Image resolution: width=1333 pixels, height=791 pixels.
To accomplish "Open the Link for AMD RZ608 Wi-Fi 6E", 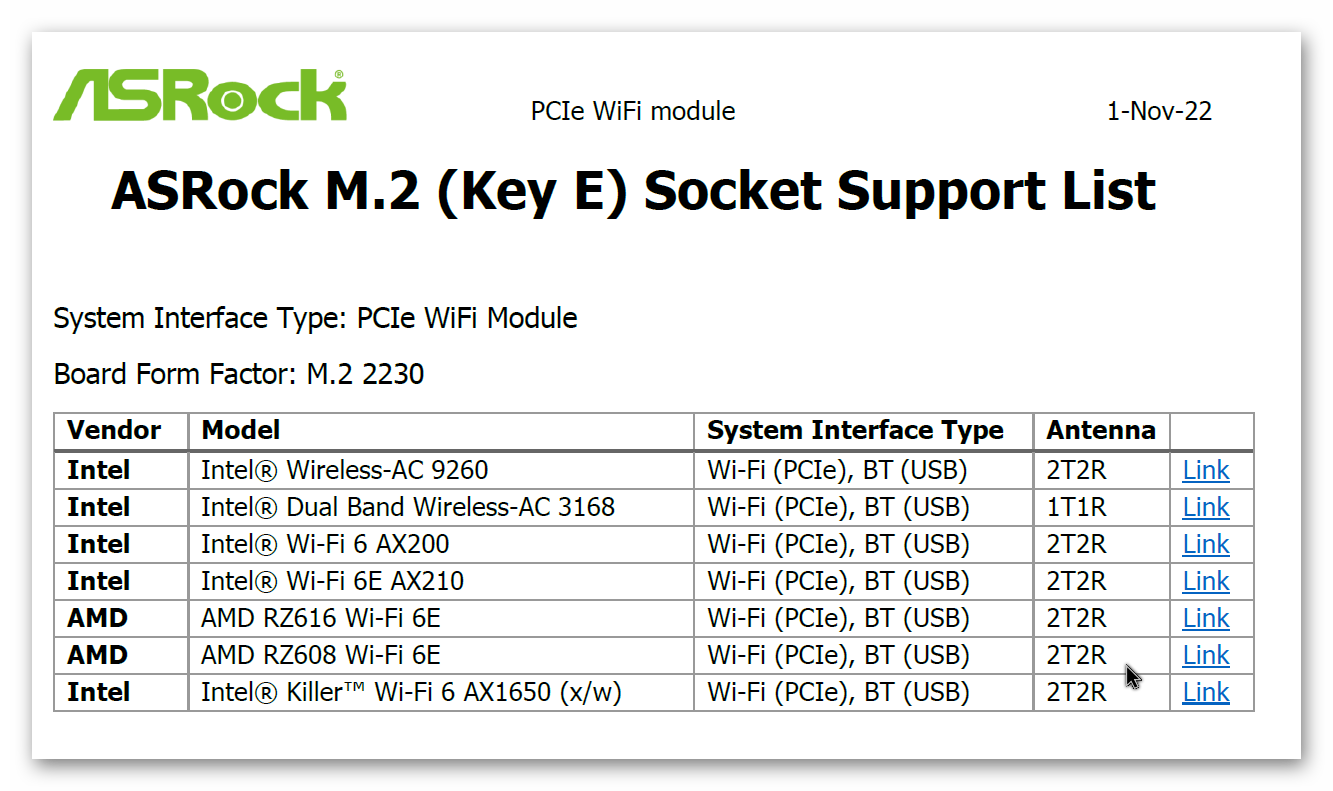I will point(1205,655).
